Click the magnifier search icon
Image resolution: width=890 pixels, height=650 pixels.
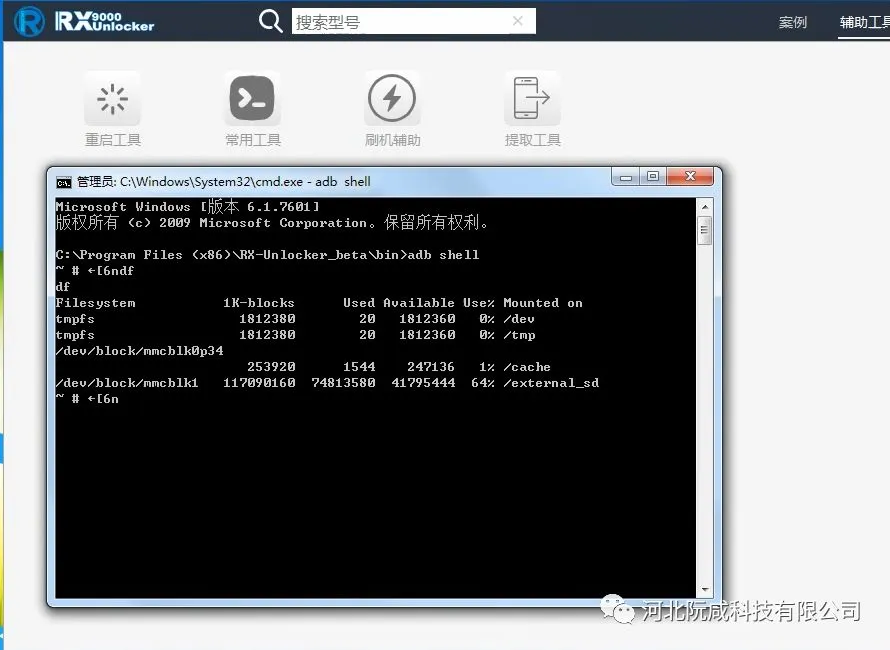(x=270, y=22)
